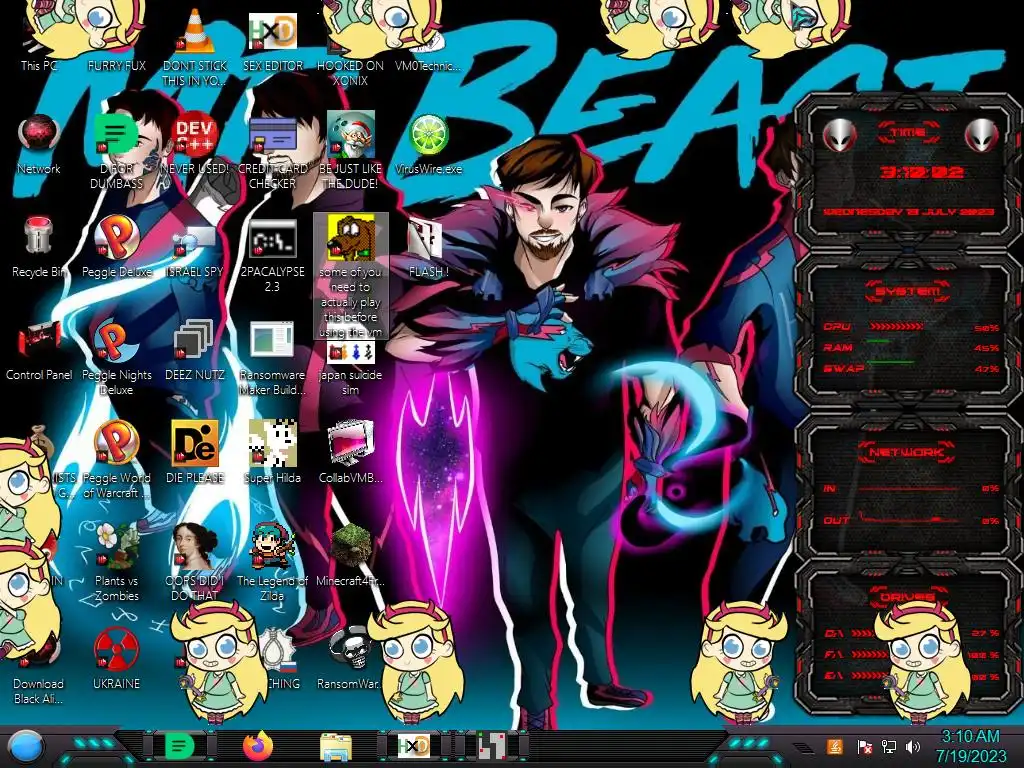Image resolution: width=1024 pixels, height=768 pixels.
Task: Open Minecraft4Fr... grass block icon
Action: (x=350, y=546)
